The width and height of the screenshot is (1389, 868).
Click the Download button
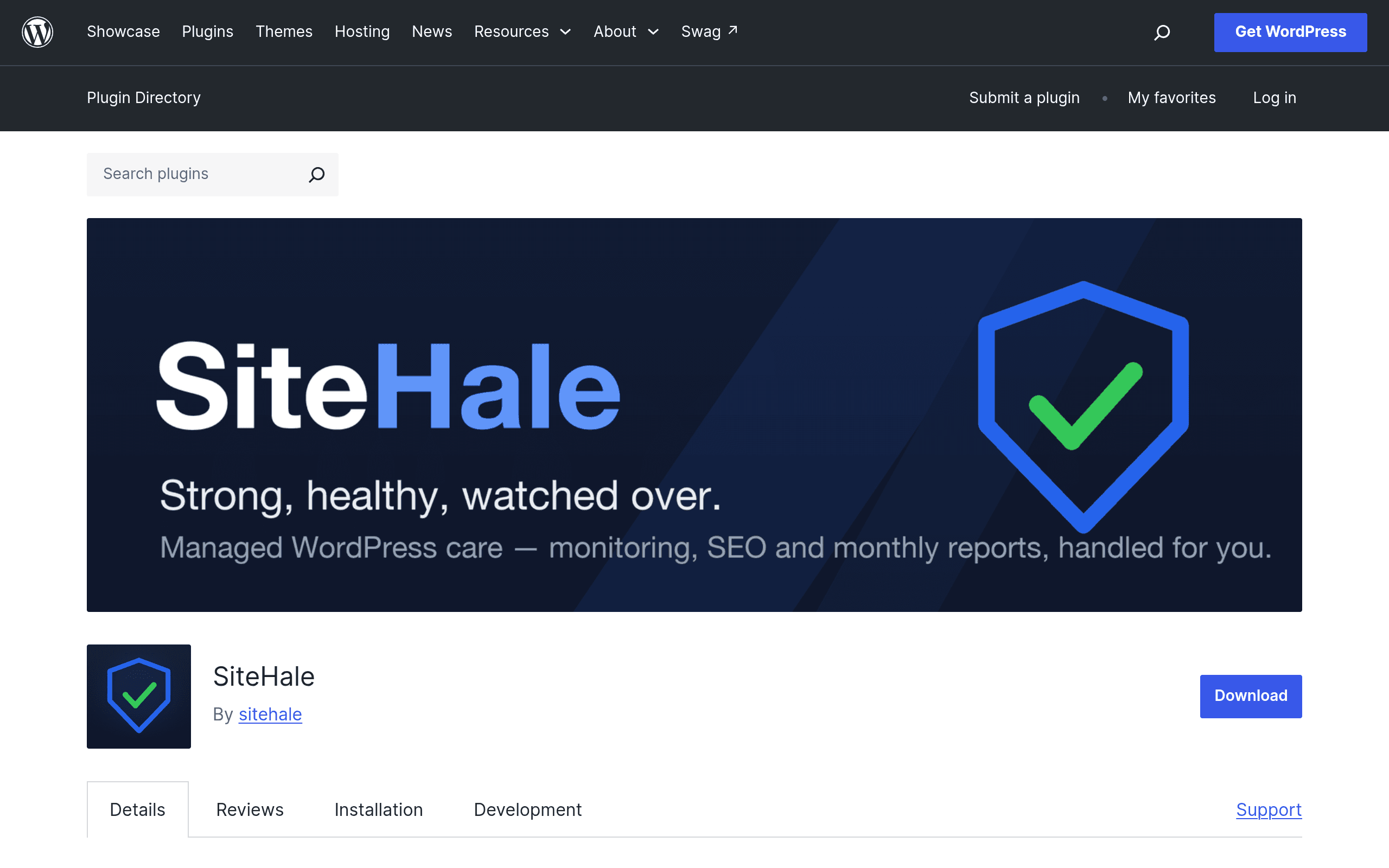pos(1251,696)
